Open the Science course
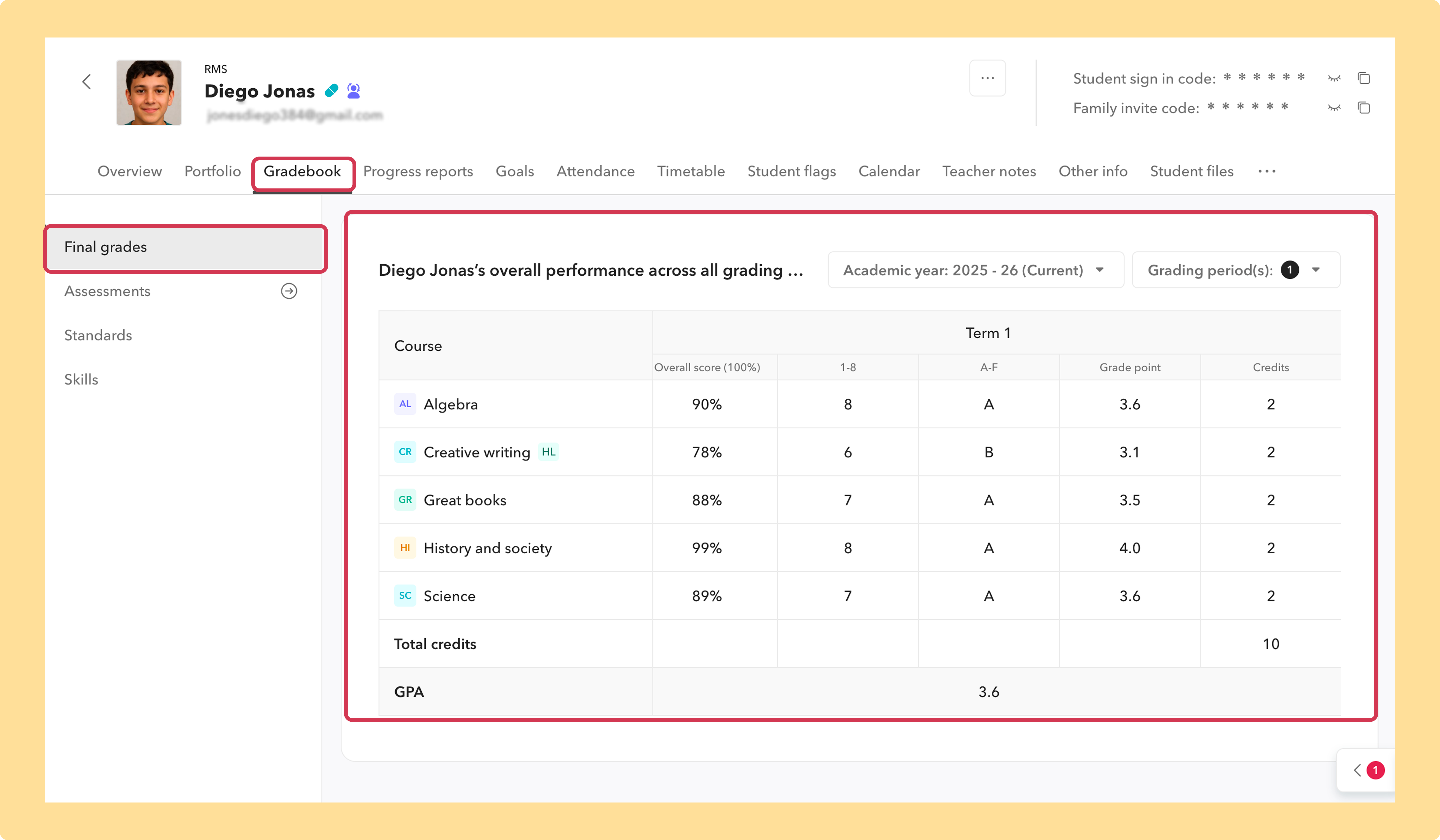This screenshot has height=840, width=1440. pos(450,596)
